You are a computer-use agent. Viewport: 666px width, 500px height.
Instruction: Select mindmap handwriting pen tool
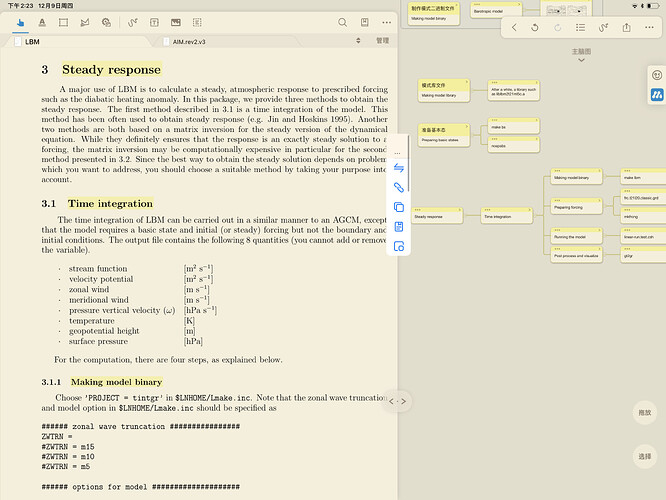click(603, 28)
